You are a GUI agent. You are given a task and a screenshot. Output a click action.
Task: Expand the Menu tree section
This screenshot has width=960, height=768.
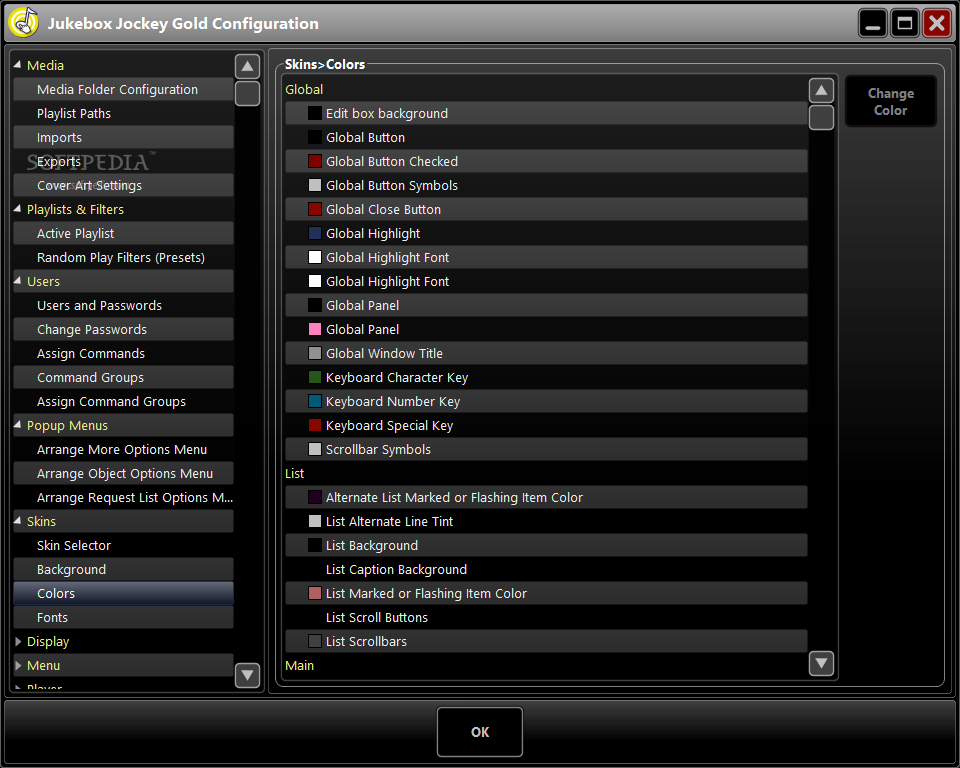pos(18,665)
